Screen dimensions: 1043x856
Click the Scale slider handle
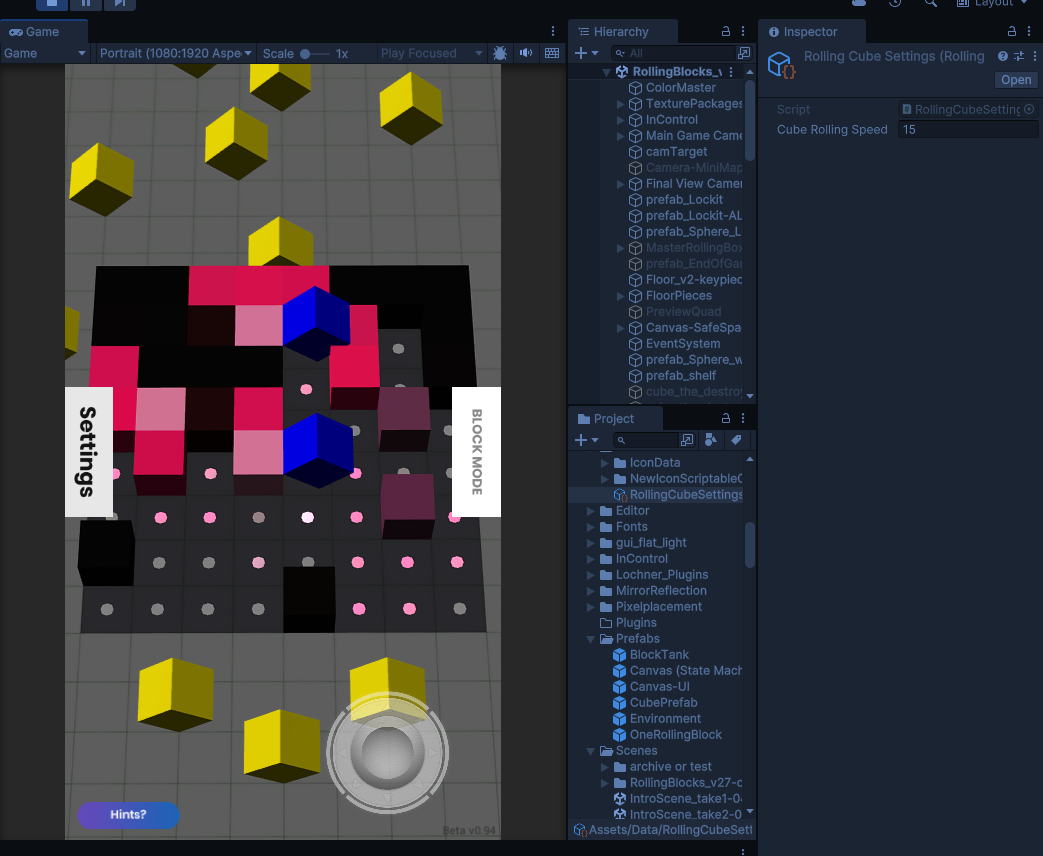pos(305,53)
